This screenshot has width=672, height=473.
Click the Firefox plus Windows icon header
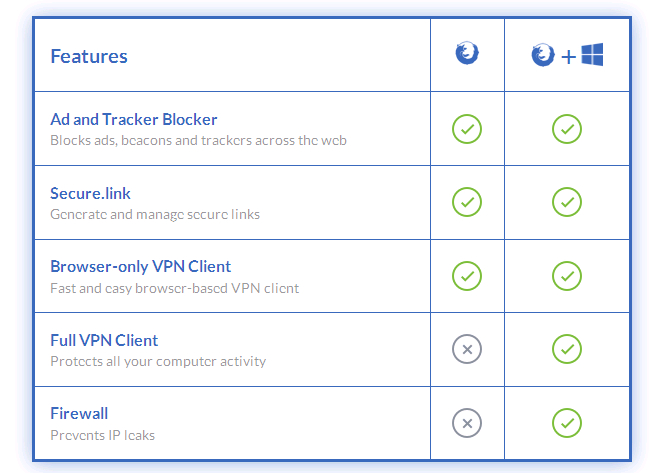click(567, 55)
